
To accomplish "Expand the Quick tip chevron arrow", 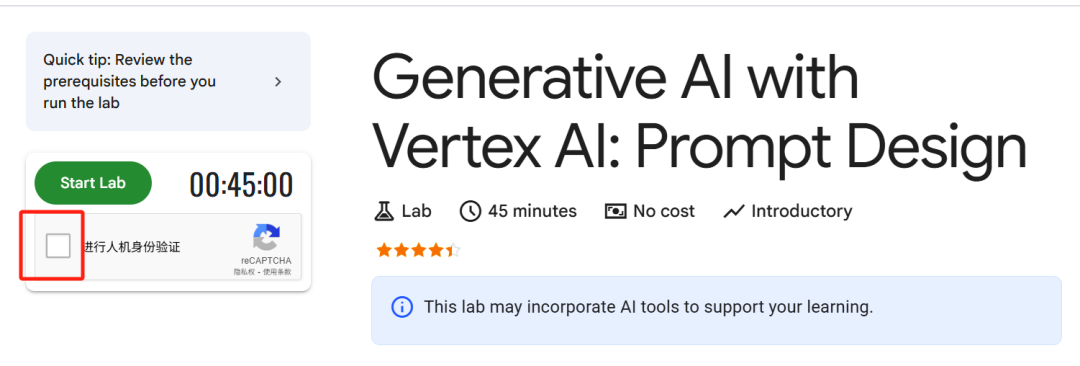I will pyautogui.click(x=278, y=81).
